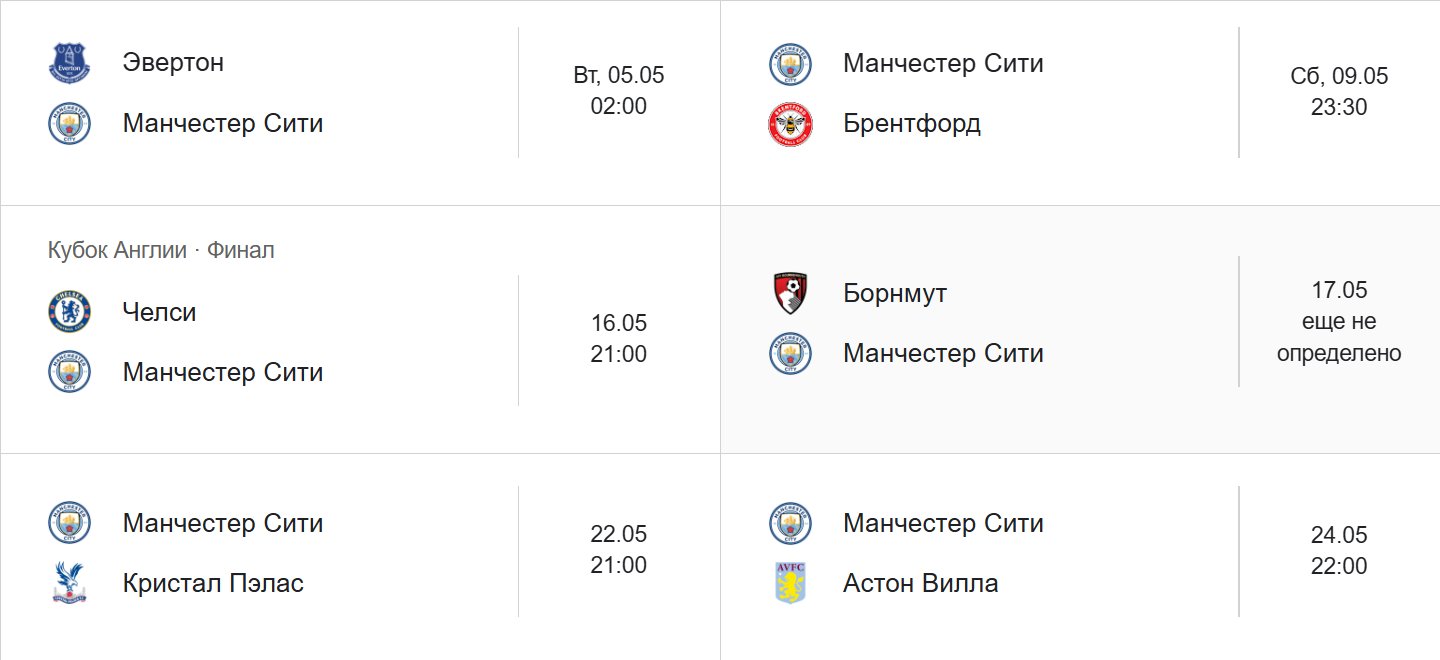Click the Crystal Palace eagle crest

pyautogui.click(x=70, y=583)
